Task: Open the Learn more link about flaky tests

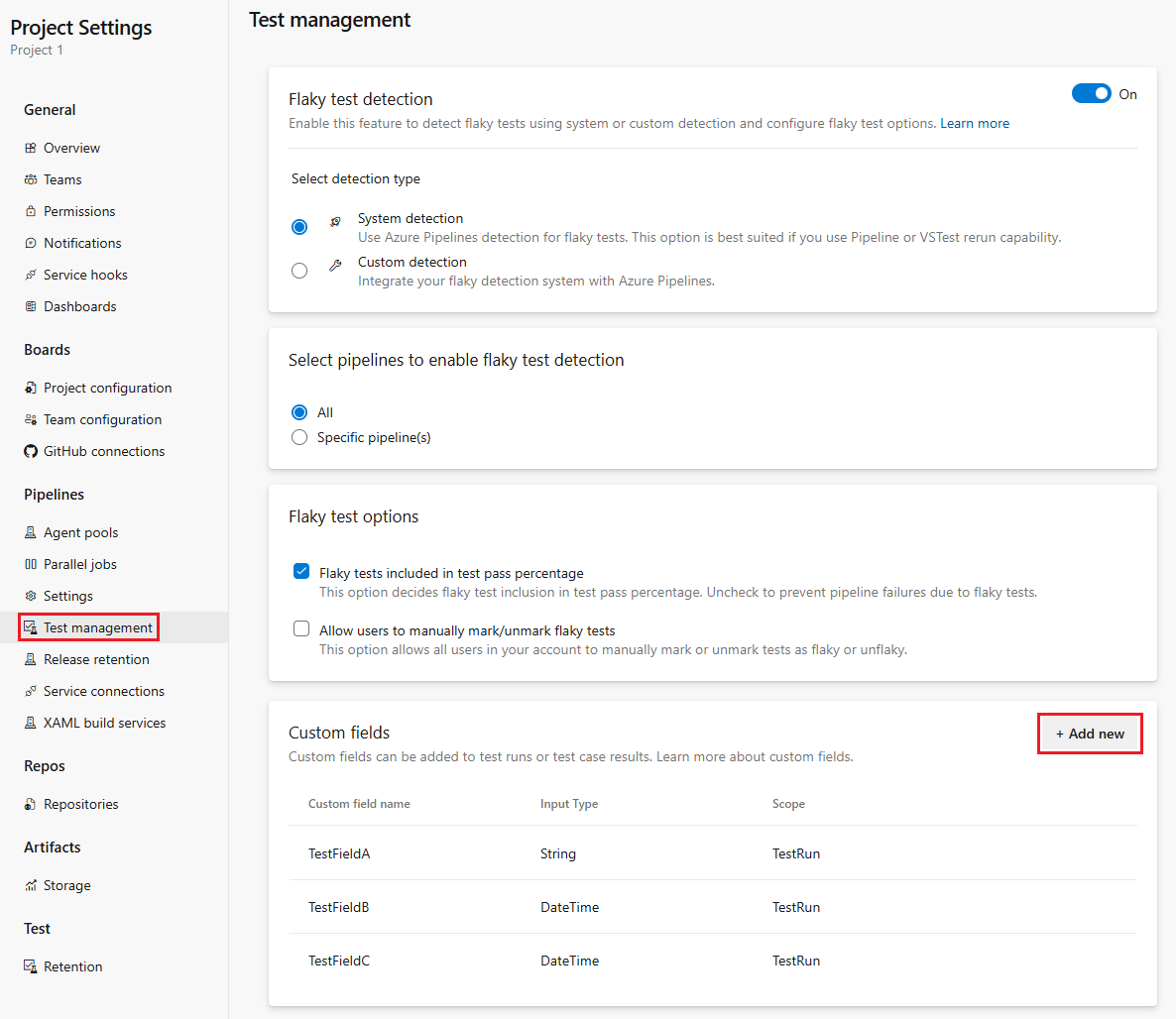Action: (x=975, y=123)
